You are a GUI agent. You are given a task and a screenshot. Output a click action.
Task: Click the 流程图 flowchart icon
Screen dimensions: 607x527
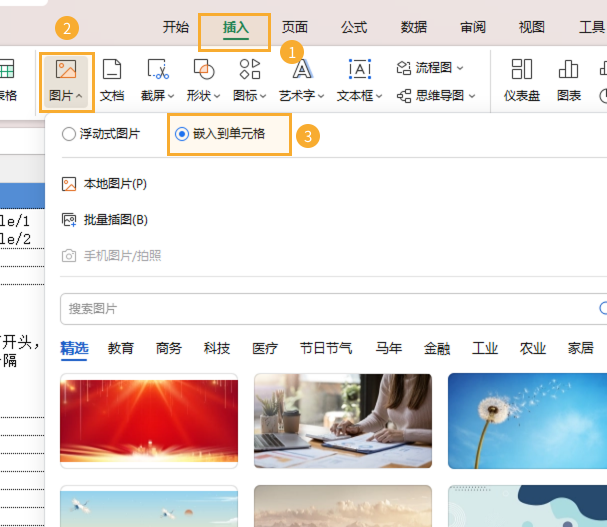(x=403, y=68)
